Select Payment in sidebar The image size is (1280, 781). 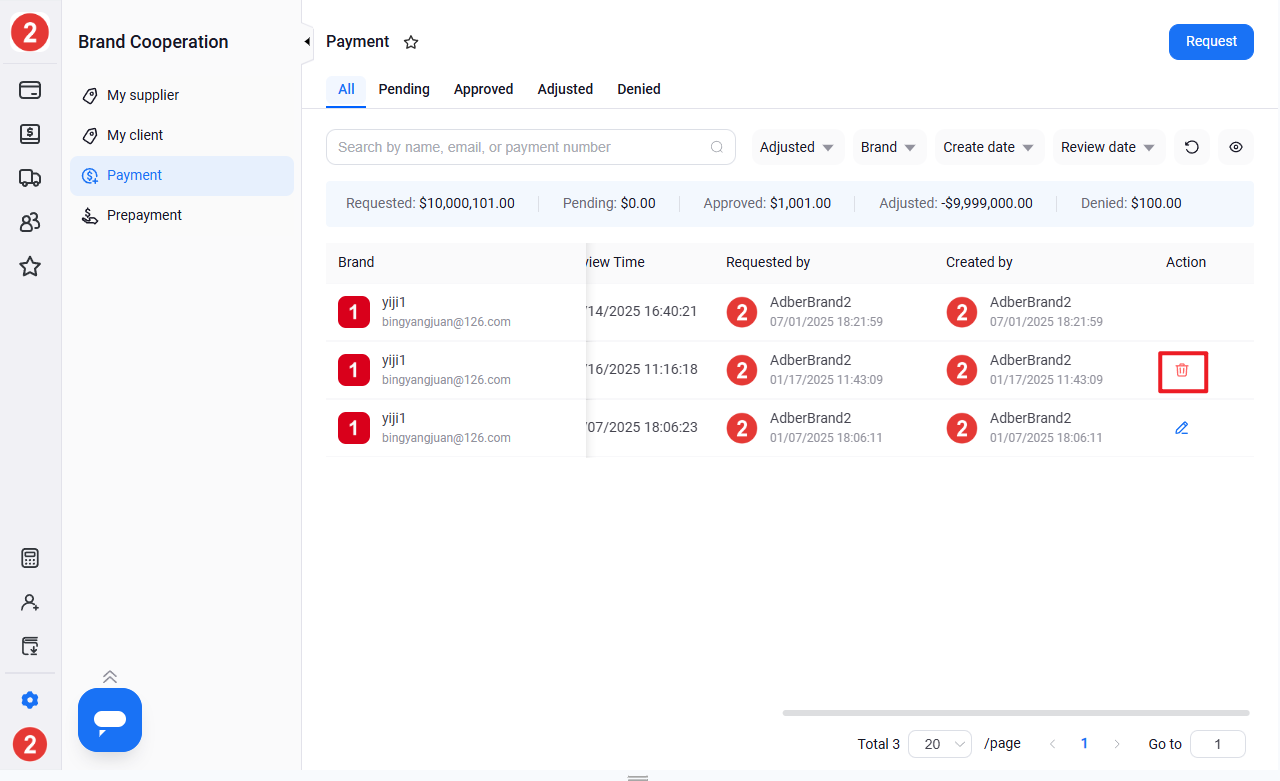pyautogui.click(x=182, y=175)
